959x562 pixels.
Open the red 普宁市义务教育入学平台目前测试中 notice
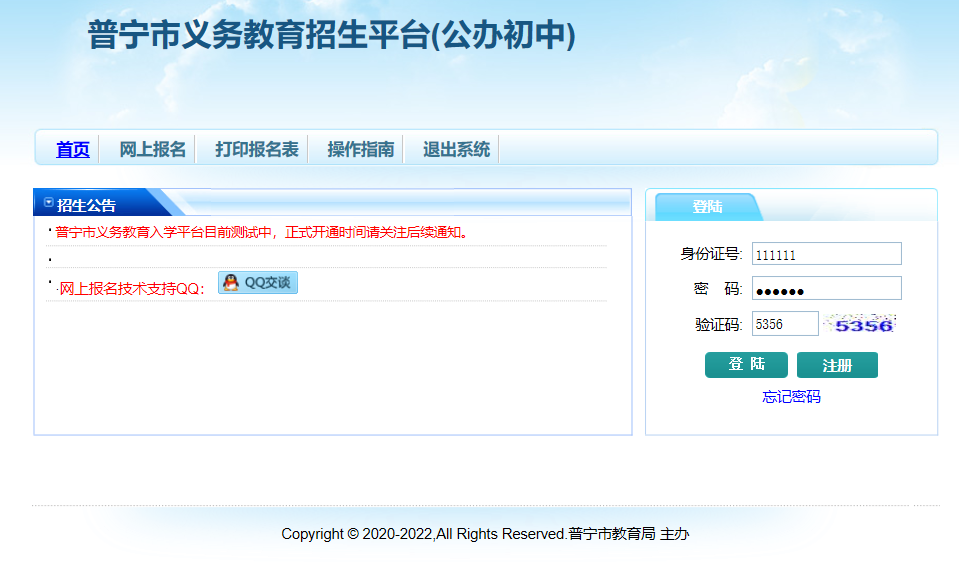point(262,232)
